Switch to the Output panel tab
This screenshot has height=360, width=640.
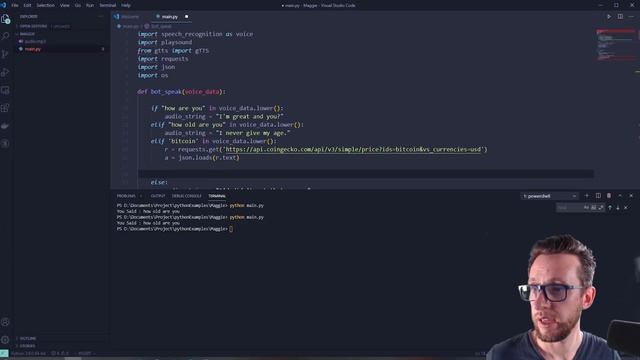pyautogui.click(x=158, y=196)
